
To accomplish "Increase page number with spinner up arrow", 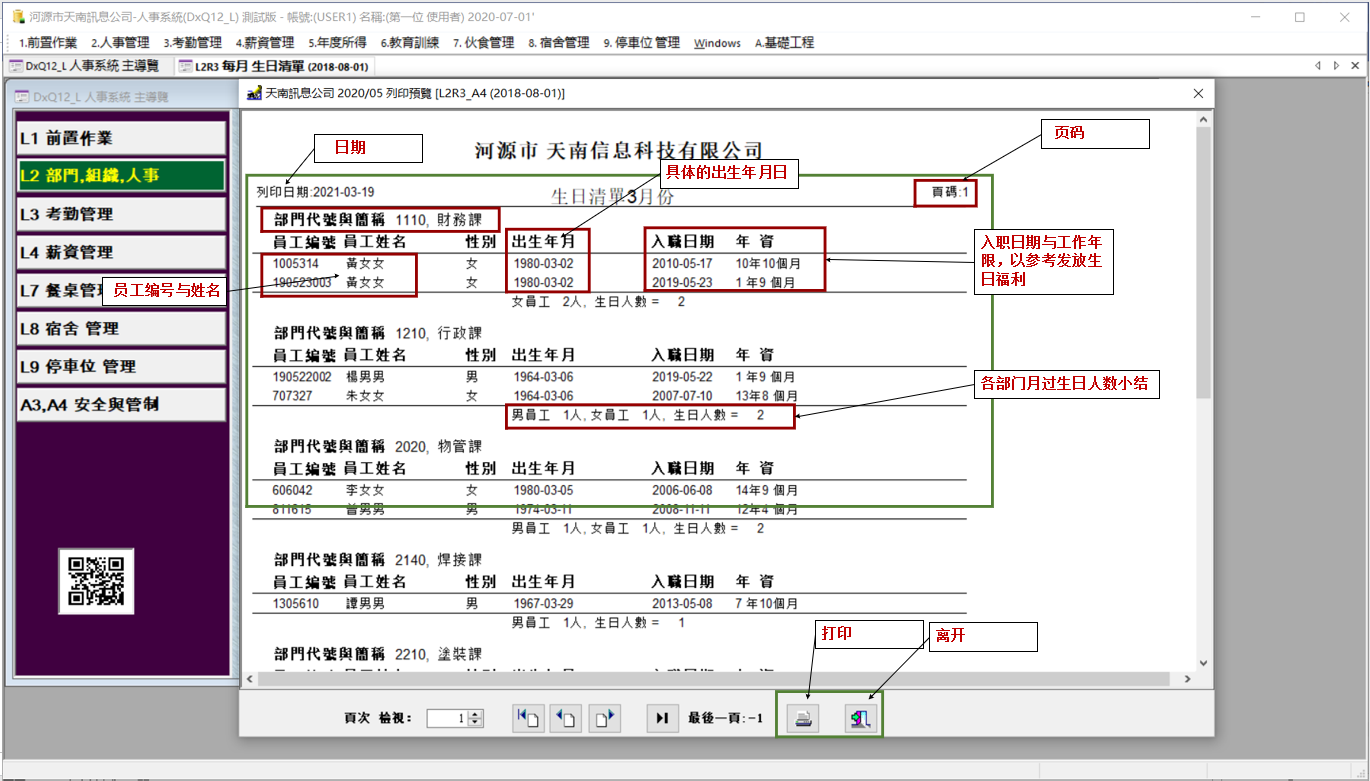I will click(475, 714).
